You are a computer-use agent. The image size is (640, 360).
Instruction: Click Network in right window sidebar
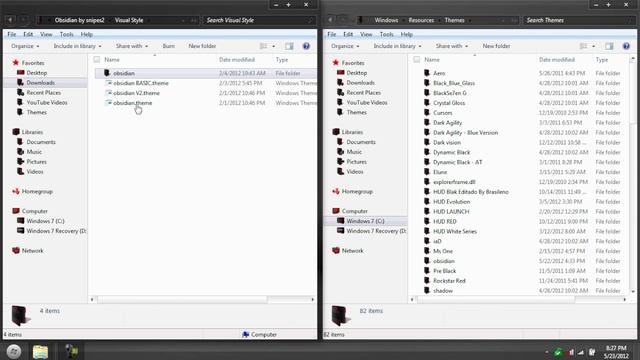coord(352,251)
